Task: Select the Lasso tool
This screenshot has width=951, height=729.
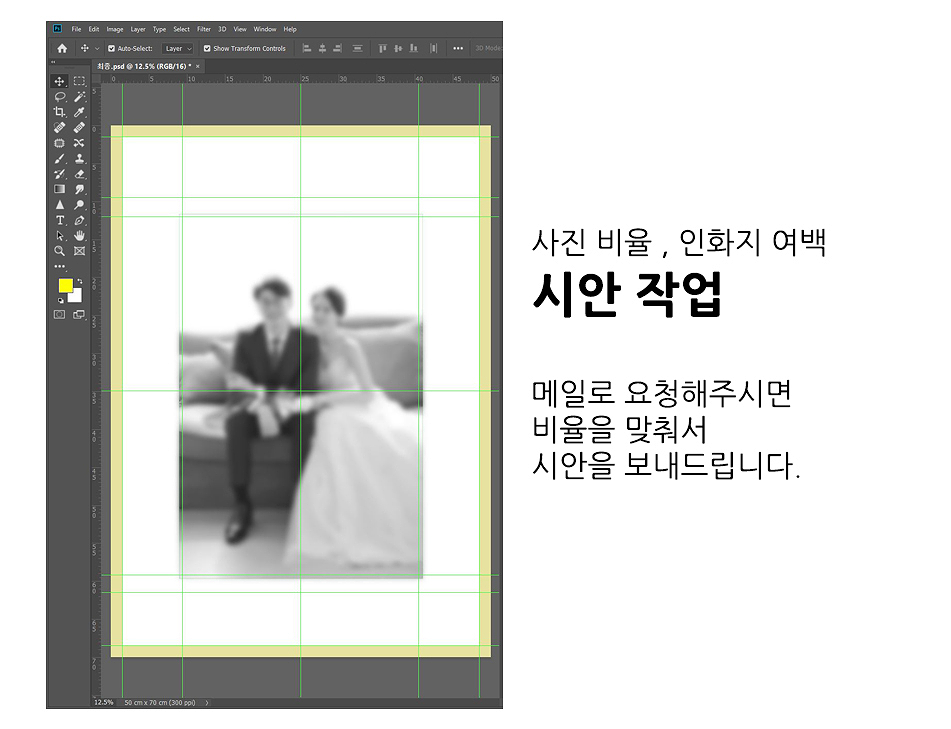Action: click(59, 97)
